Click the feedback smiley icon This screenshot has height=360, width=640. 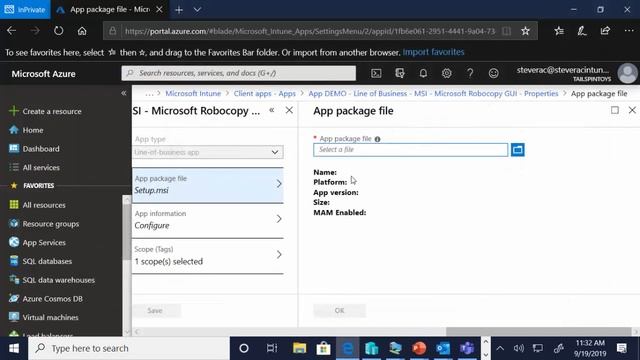(x=493, y=73)
